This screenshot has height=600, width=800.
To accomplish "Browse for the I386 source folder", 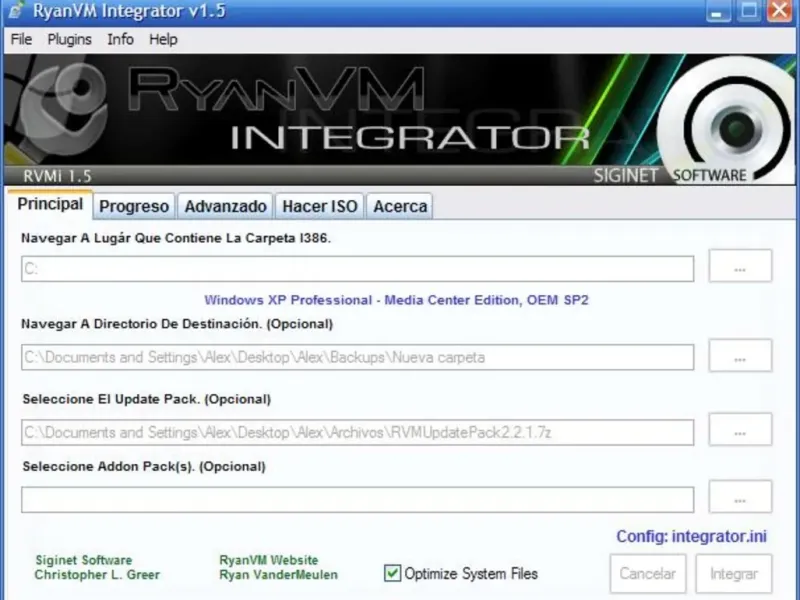I will 740,266.
